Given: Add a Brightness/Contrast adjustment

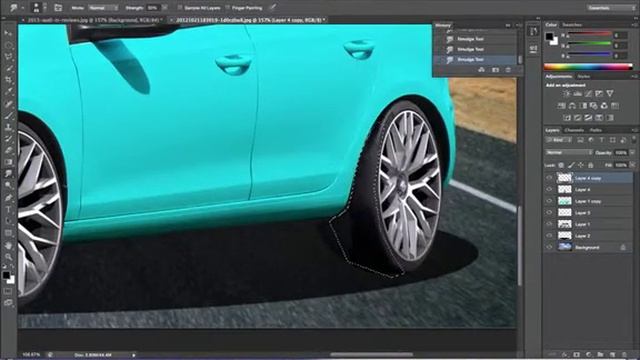Looking at the screenshot, I should pyautogui.click(x=567, y=94).
